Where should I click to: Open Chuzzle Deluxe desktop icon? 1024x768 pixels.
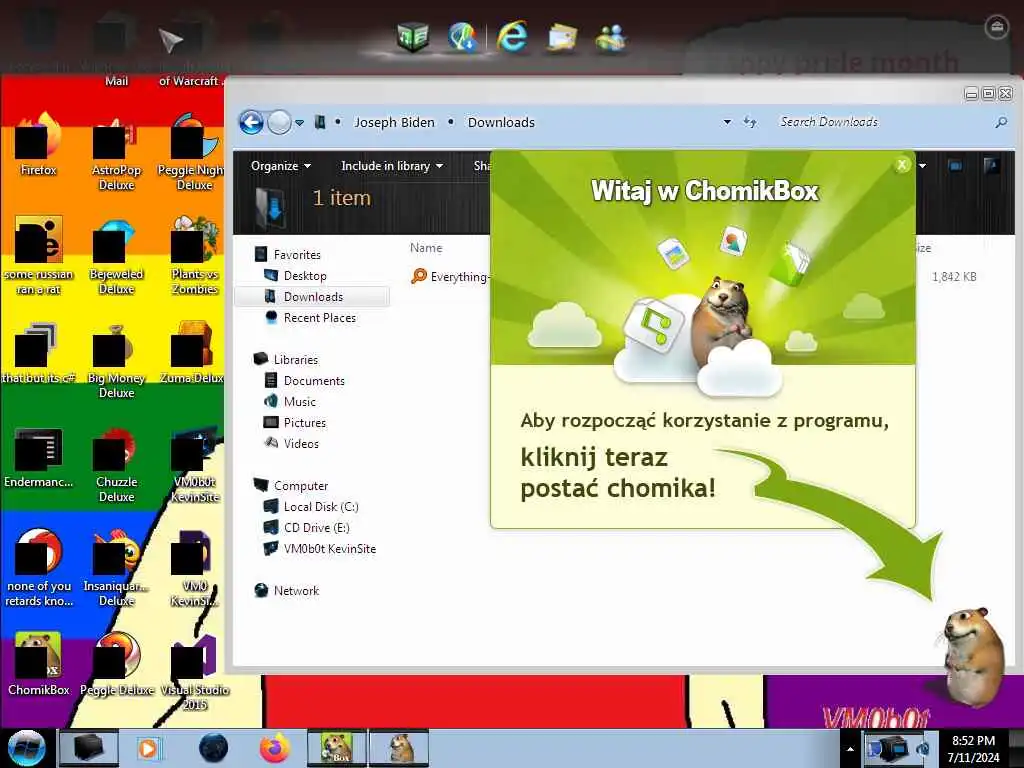tap(116, 464)
